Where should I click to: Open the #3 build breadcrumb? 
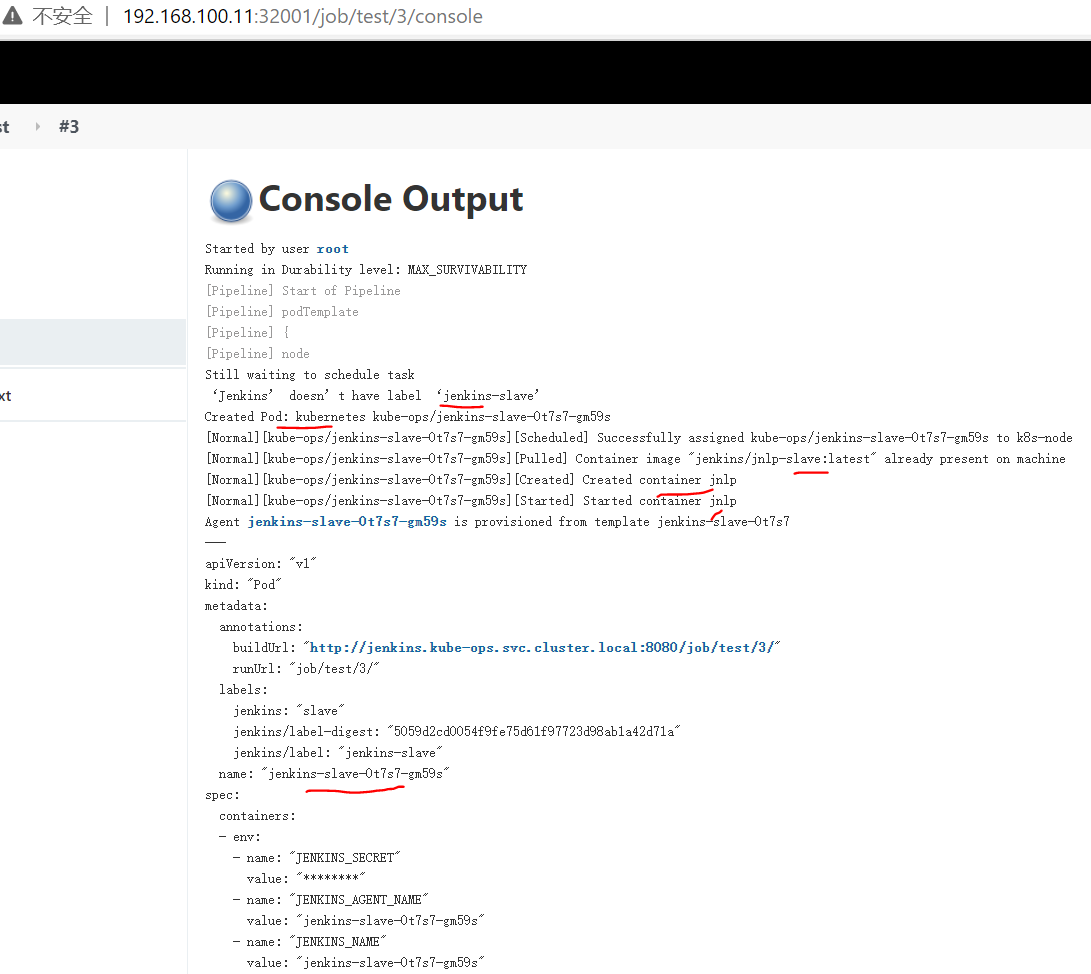pyautogui.click(x=69, y=127)
